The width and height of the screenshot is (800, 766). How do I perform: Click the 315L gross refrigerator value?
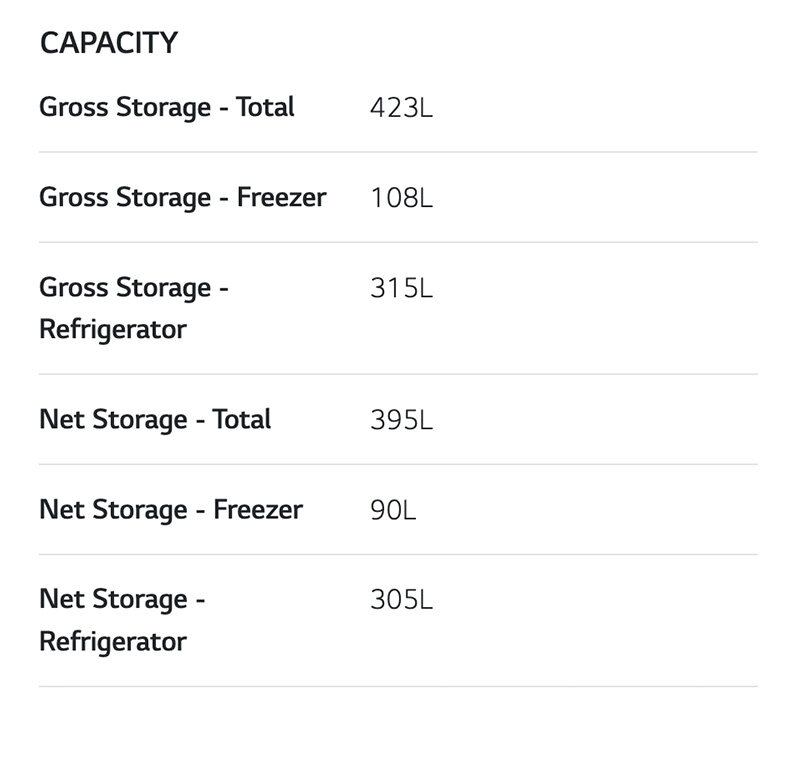pyautogui.click(x=401, y=288)
